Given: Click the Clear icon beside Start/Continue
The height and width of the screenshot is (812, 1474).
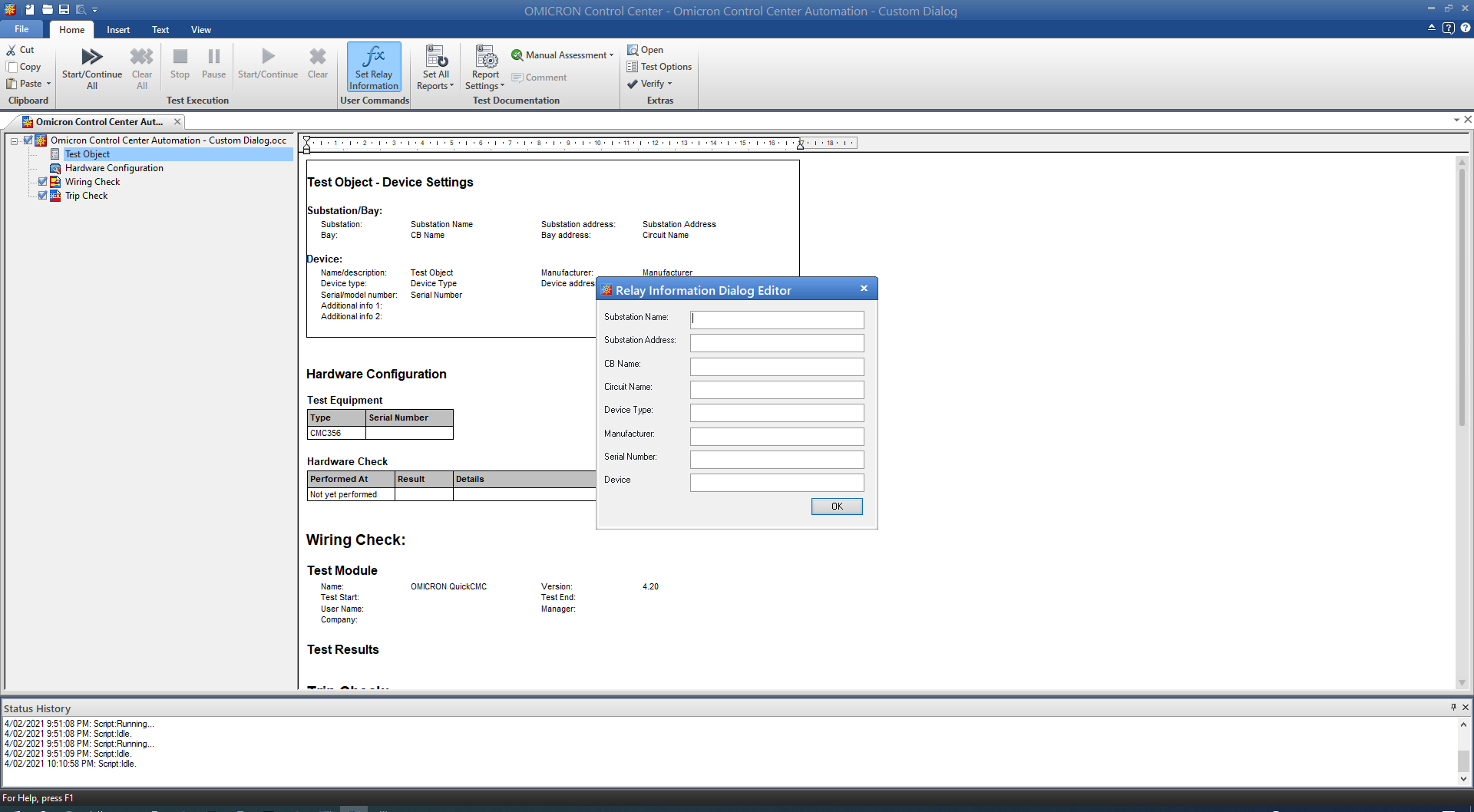Looking at the screenshot, I should tap(318, 56).
